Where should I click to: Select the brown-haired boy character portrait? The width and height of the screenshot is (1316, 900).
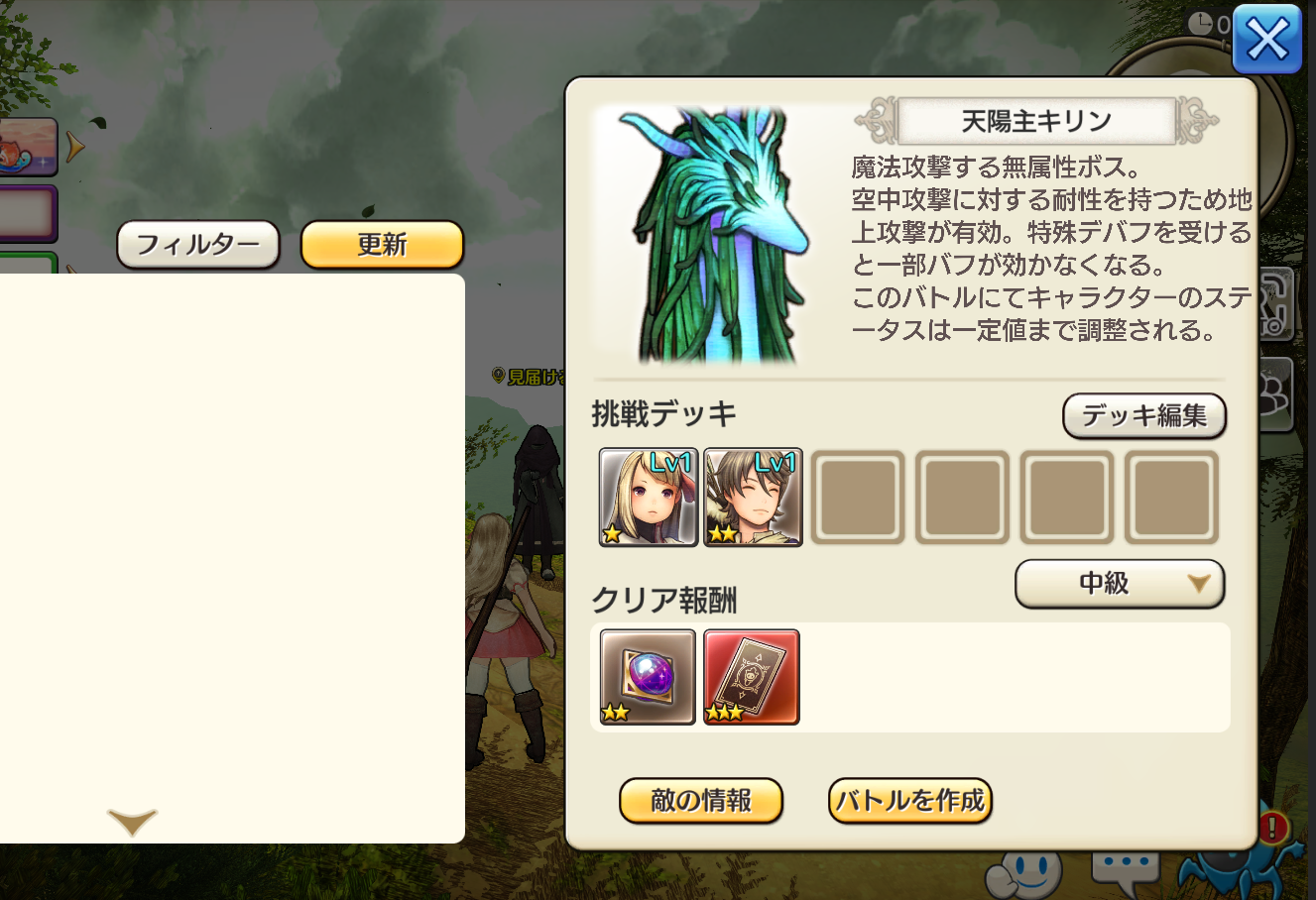click(x=754, y=497)
